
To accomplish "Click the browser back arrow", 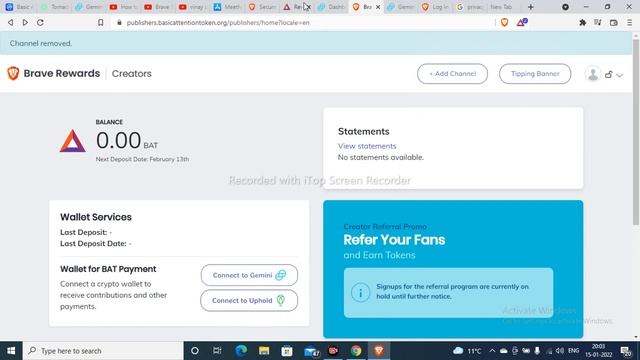I will point(11,22).
